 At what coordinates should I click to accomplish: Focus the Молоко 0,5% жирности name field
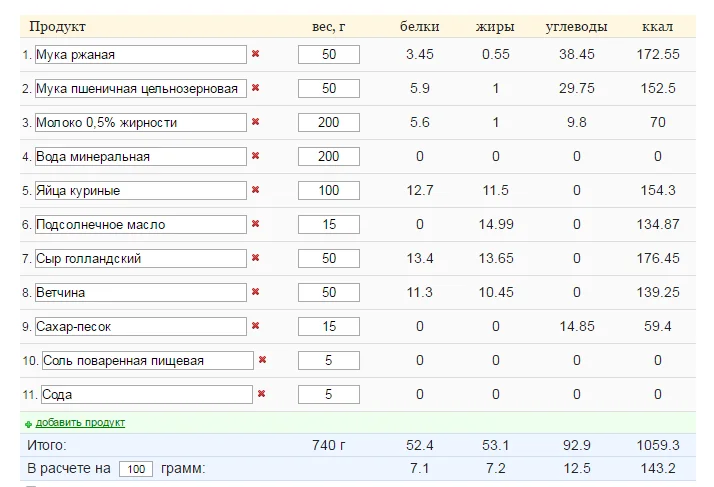(x=141, y=123)
